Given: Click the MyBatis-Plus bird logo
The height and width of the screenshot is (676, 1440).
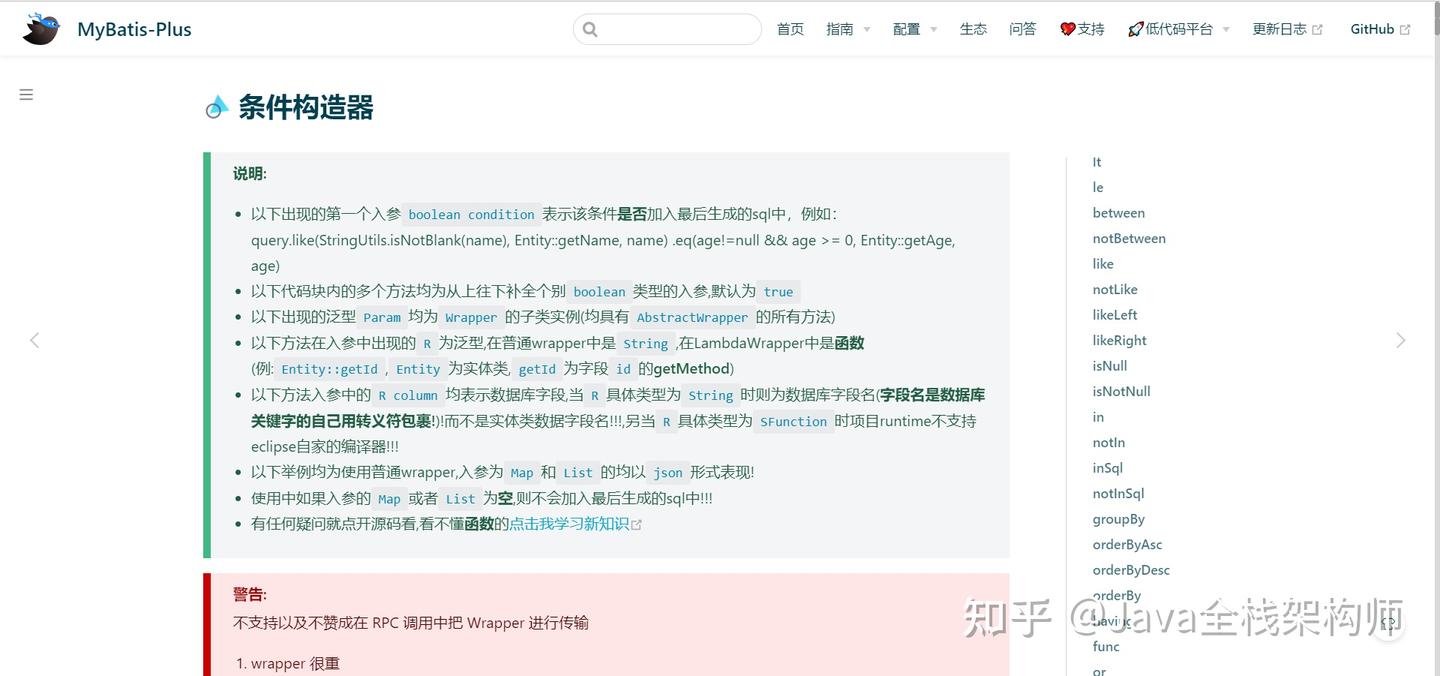Looking at the screenshot, I should (39, 28).
